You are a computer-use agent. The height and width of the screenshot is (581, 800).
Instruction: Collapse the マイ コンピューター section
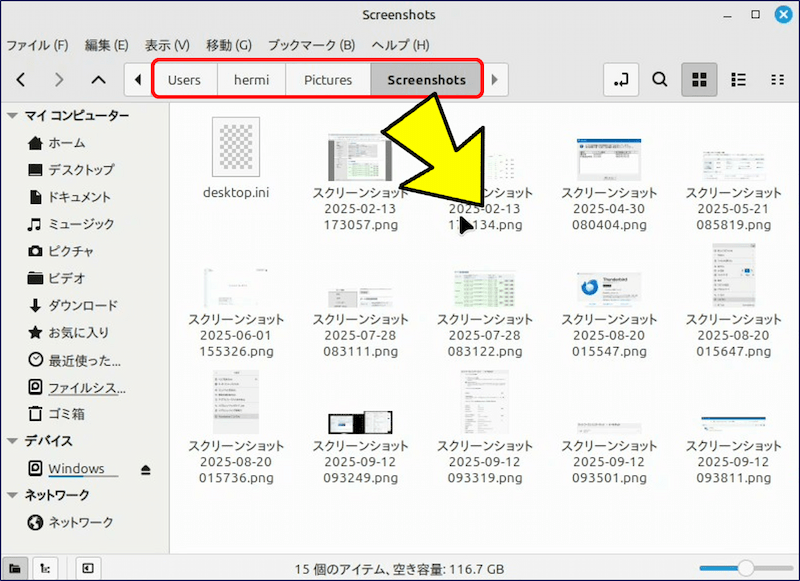pyautogui.click(x=13, y=116)
